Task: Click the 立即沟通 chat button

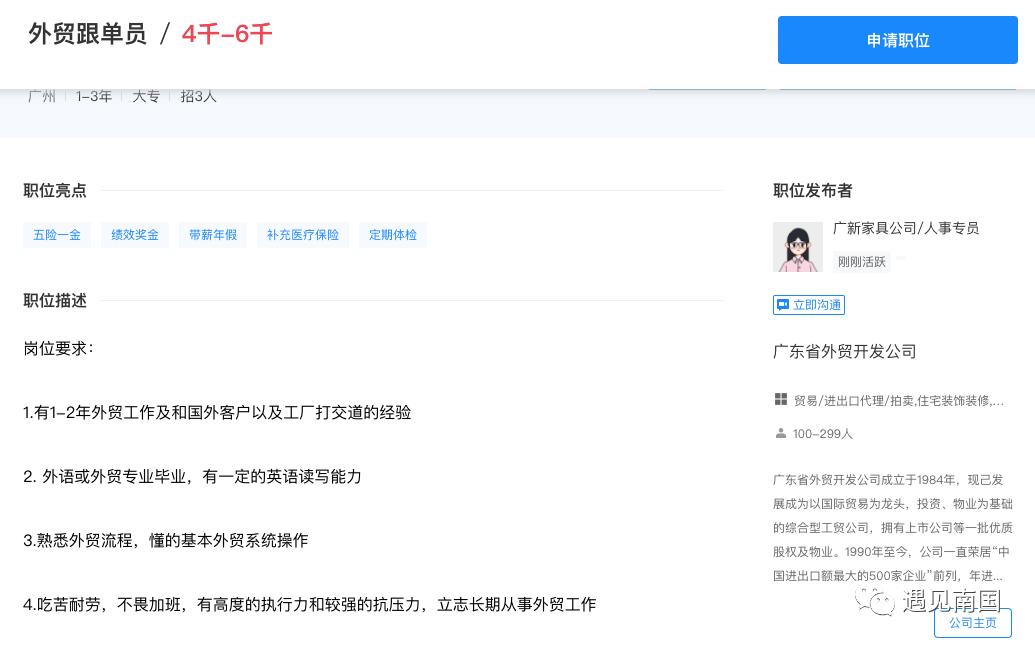Action: coord(808,305)
